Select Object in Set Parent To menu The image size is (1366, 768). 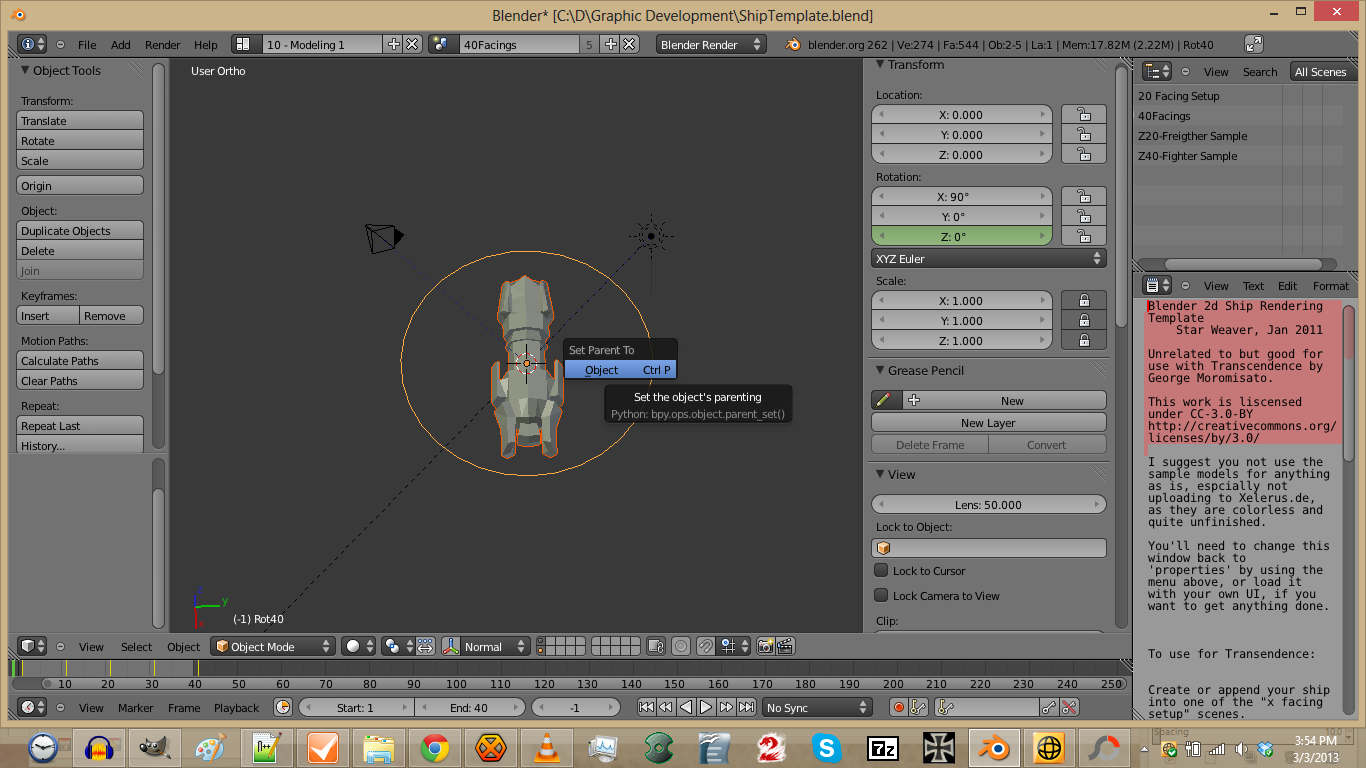[621, 369]
